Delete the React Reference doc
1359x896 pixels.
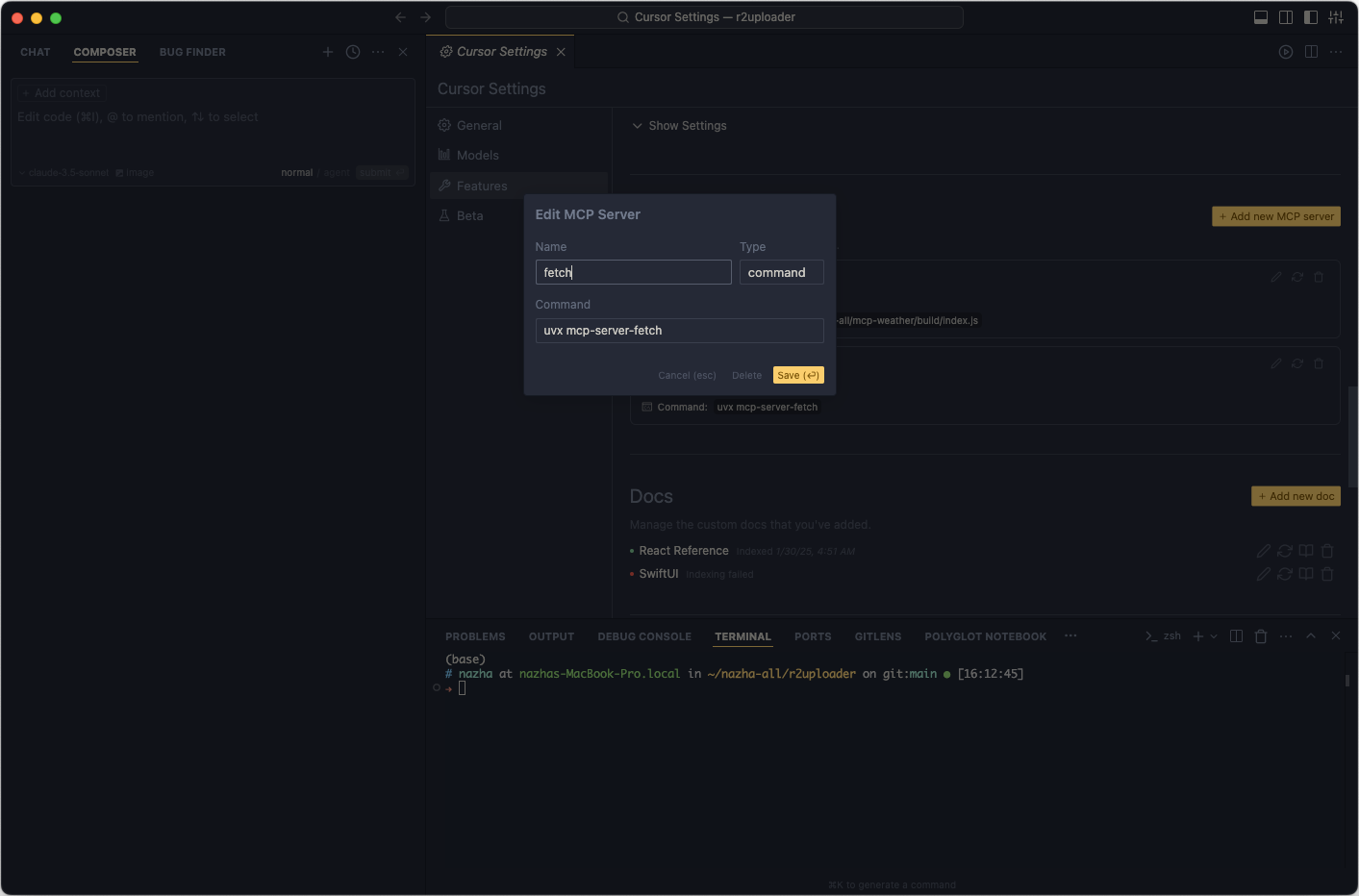click(1327, 551)
